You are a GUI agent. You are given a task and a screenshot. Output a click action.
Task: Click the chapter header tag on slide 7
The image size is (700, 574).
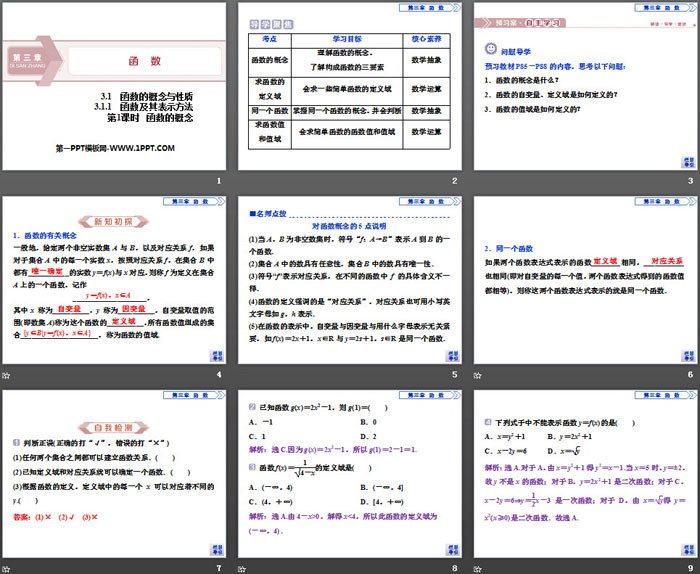click(x=194, y=395)
